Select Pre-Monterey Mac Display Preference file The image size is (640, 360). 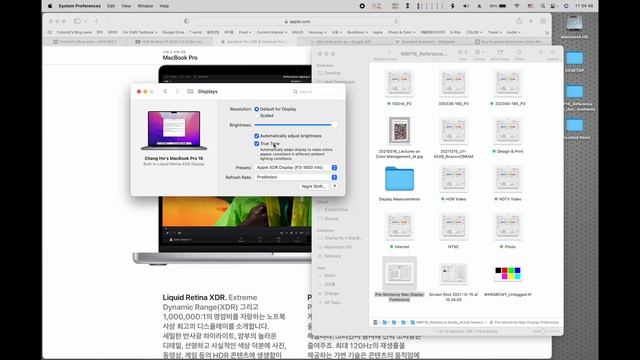[x=399, y=273]
